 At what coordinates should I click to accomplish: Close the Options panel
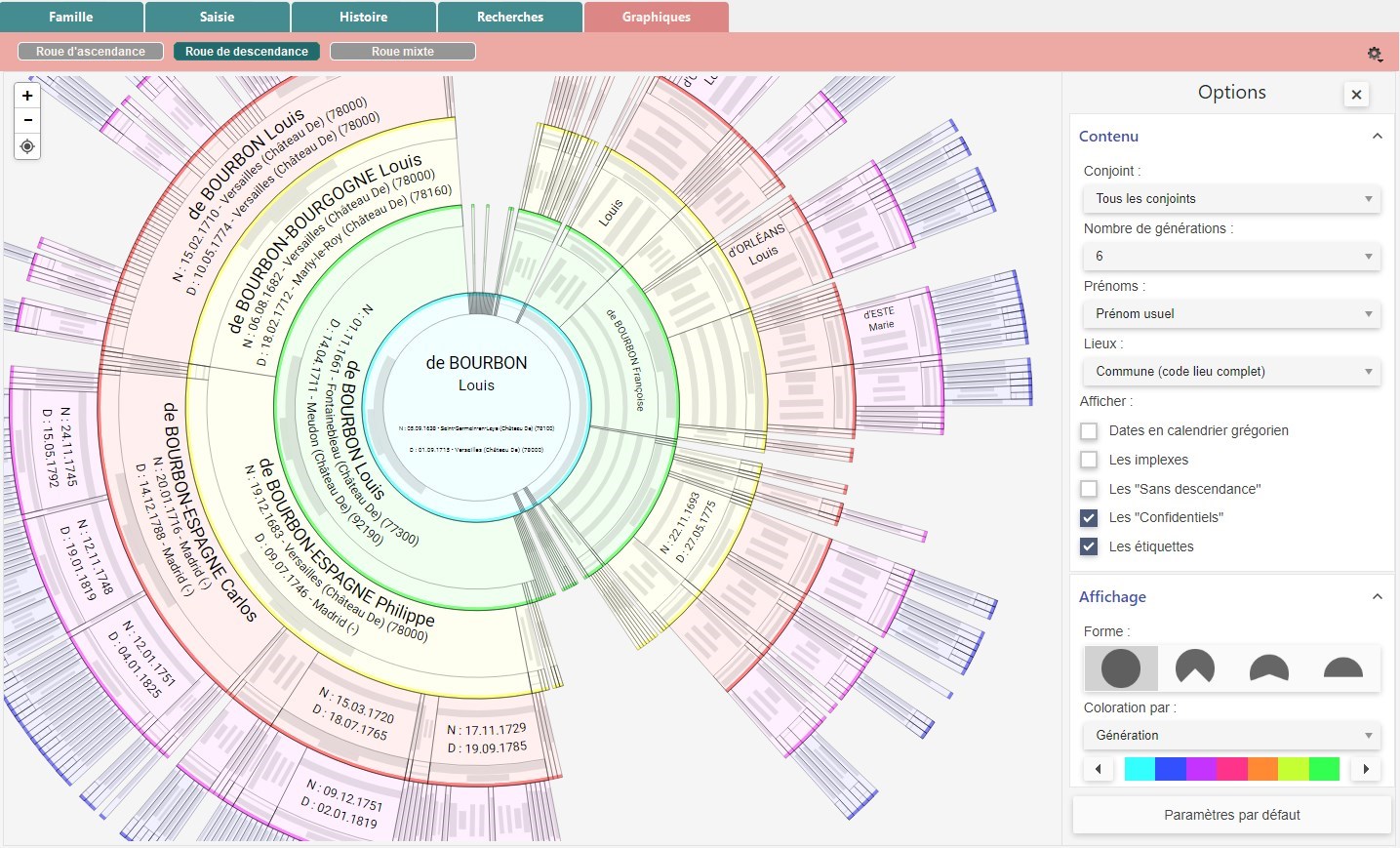(x=1356, y=95)
